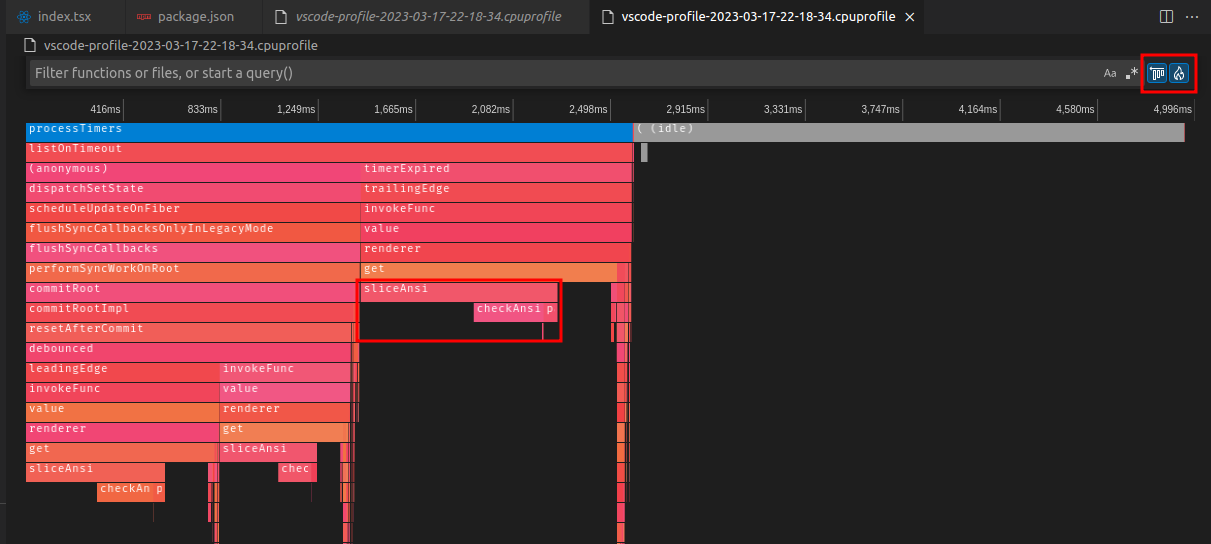The height and width of the screenshot is (544, 1211).
Task: Click the fully labeled checkAnsi frame
Action: [508, 312]
